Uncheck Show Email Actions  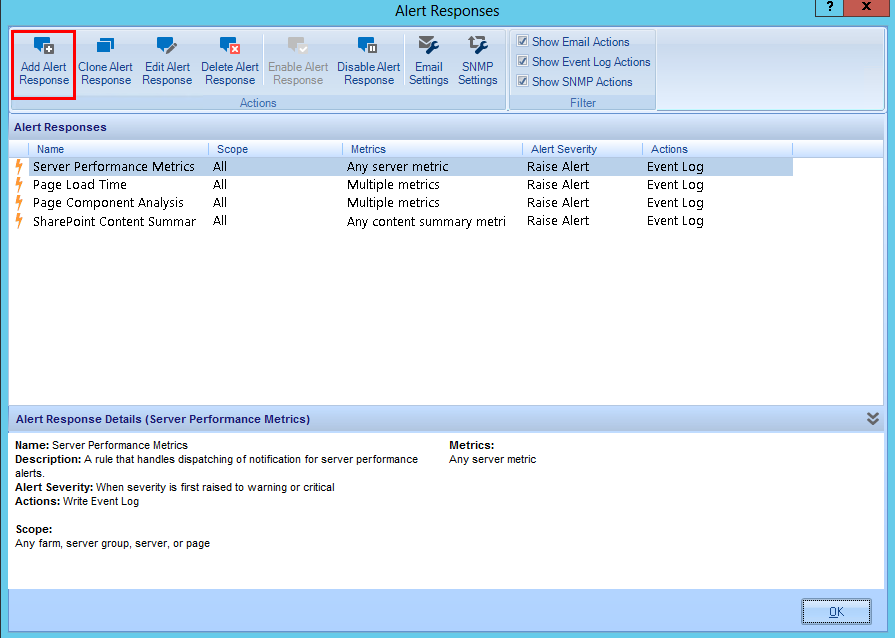click(x=522, y=41)
